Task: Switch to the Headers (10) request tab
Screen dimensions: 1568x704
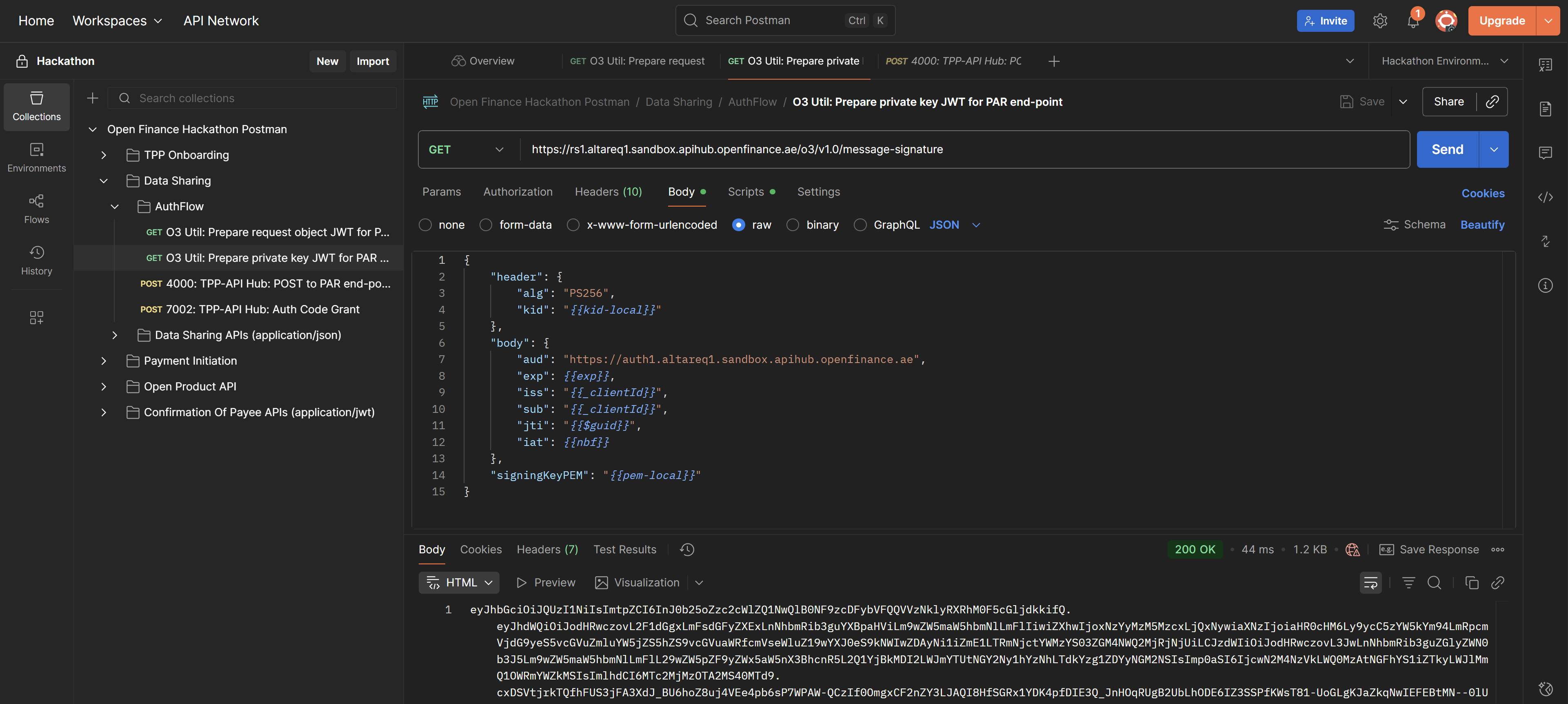Action: click(x=608, y=192)
